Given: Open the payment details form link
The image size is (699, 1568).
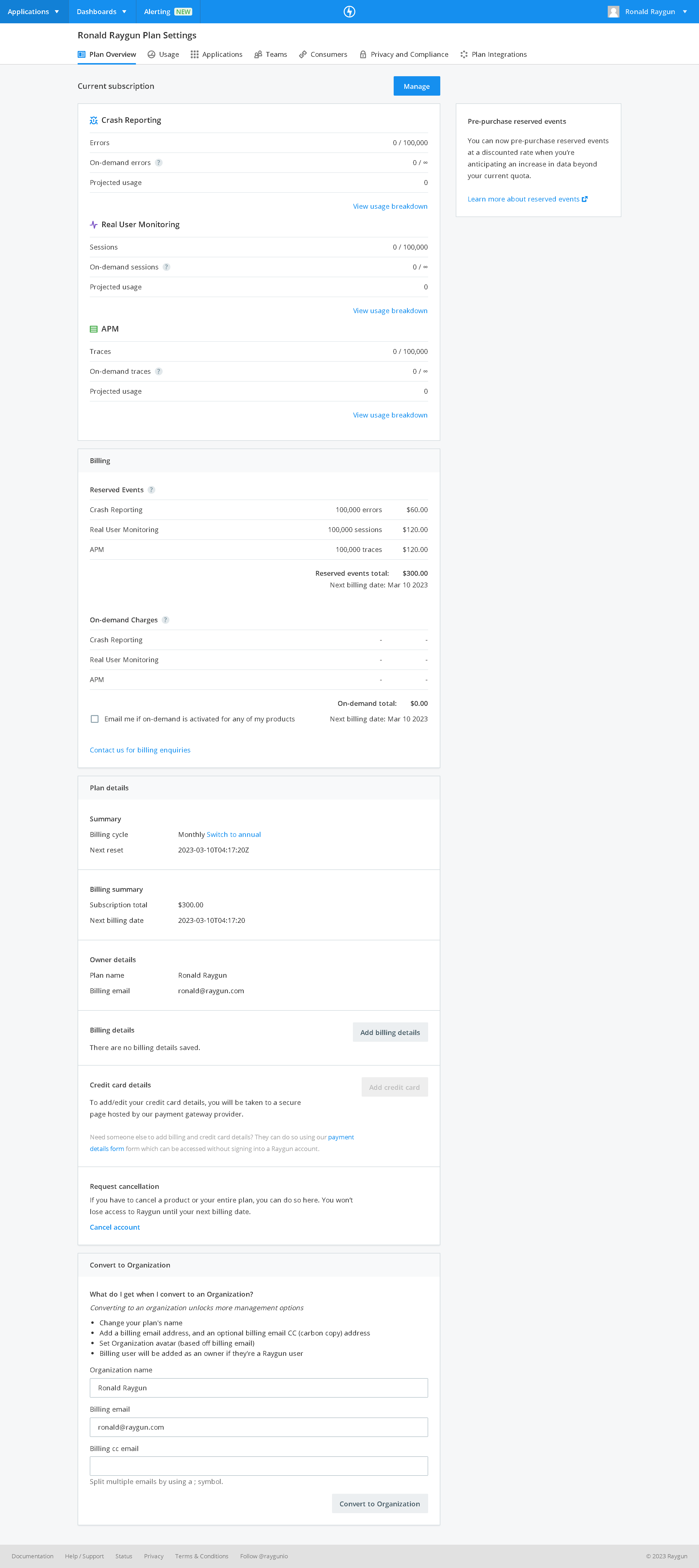Looking at the screenshot, I should tap(341, 1138).
